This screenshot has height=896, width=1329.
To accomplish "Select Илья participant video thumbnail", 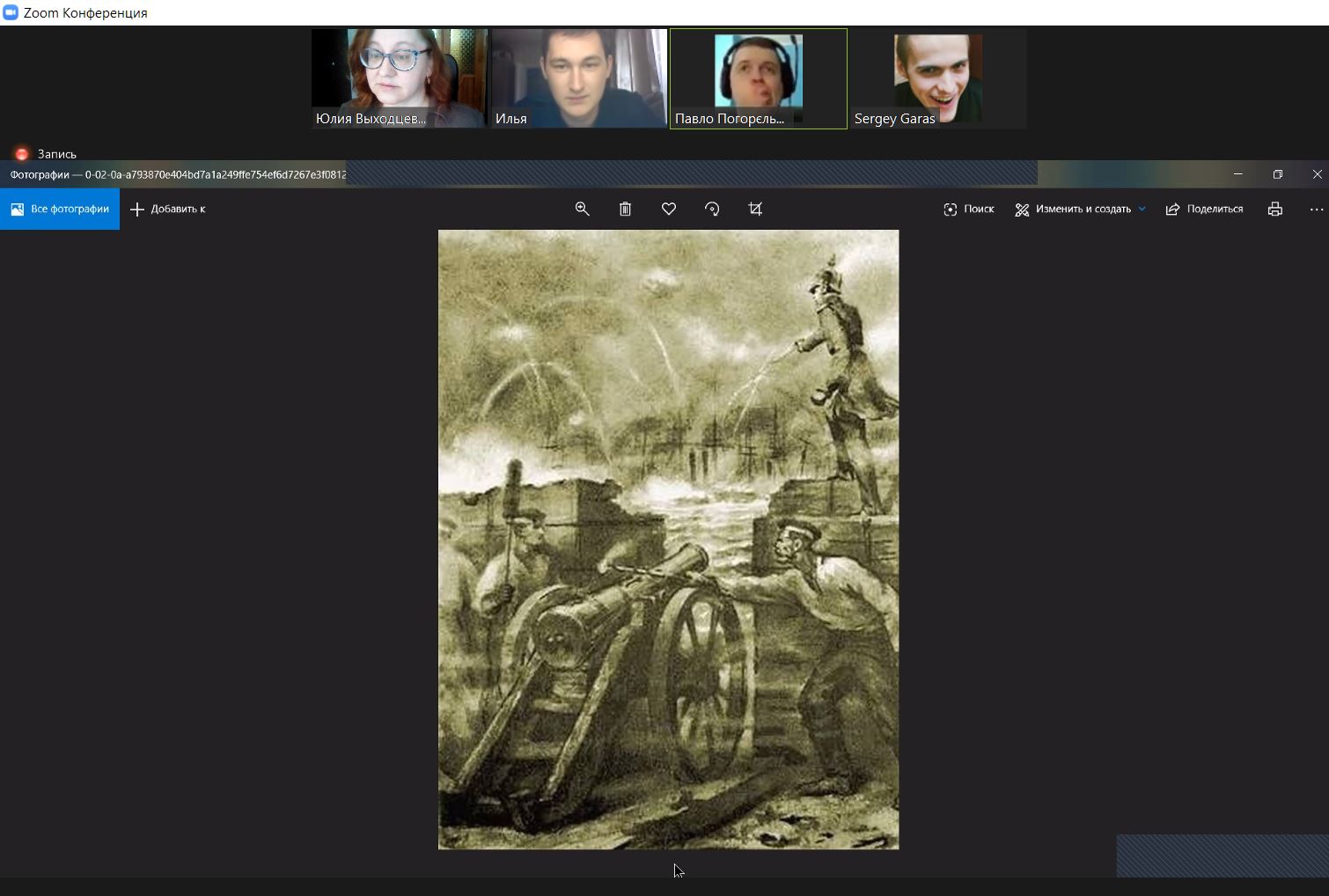I will click(579, 78).
